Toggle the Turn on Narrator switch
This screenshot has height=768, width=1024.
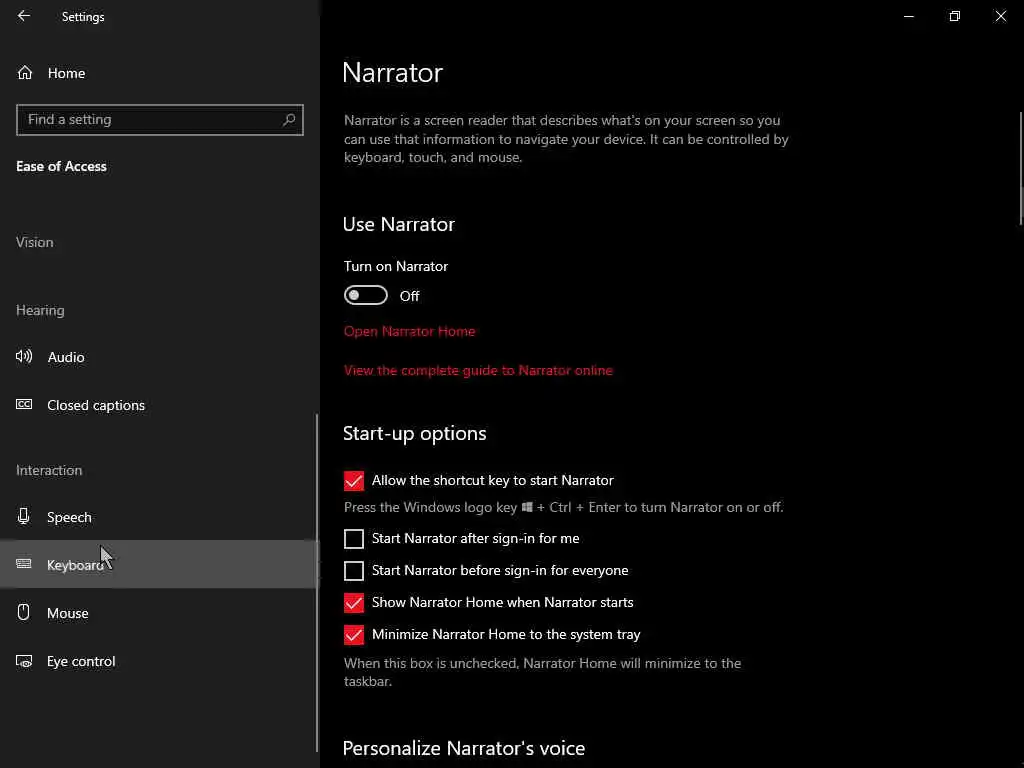pos(366,295)
